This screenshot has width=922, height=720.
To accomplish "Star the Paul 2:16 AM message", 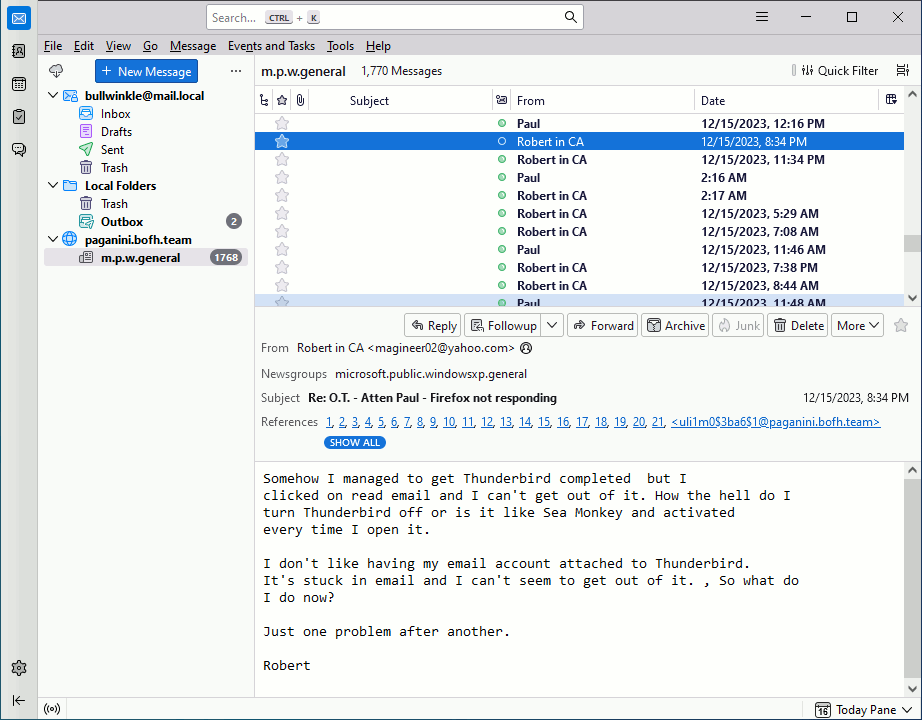I will [x=282, y=178].
